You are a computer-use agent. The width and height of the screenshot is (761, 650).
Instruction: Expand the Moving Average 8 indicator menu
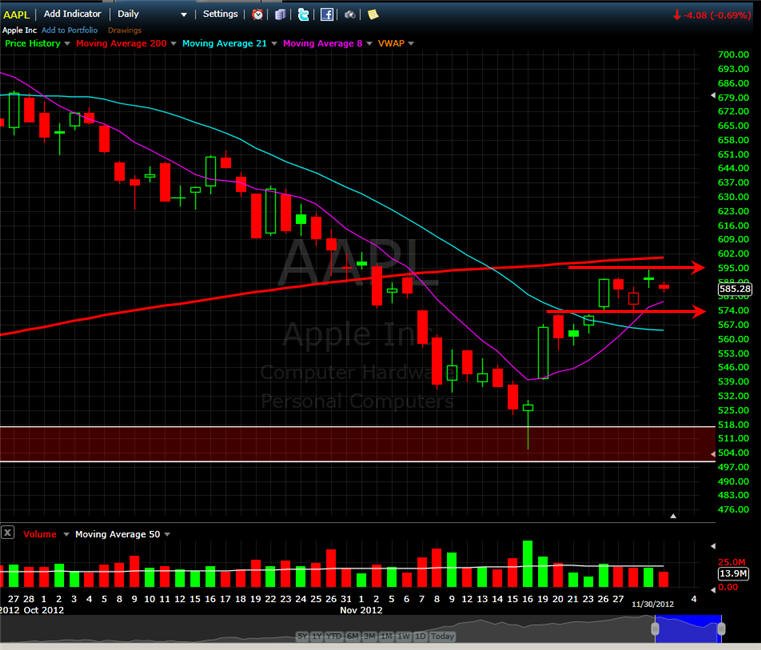click(369, 44)
